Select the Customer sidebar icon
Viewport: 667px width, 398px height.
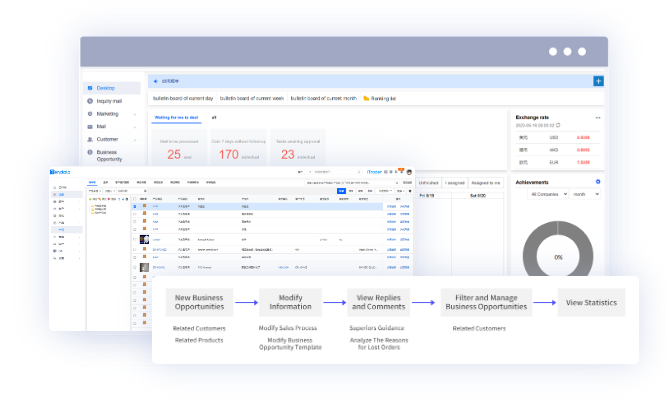click(x=90, y=139)
